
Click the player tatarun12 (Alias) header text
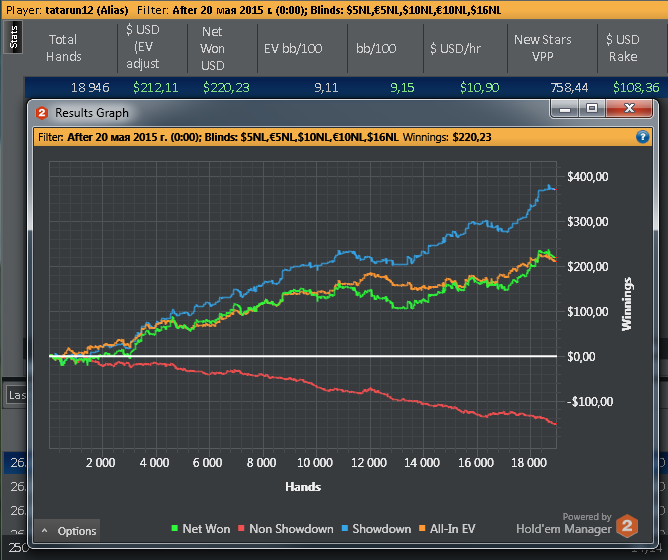(x=67, y=10)
